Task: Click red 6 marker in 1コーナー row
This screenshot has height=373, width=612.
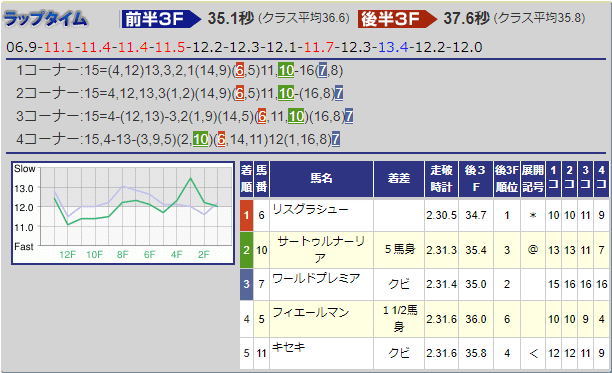Action: [x=240, y=71]
